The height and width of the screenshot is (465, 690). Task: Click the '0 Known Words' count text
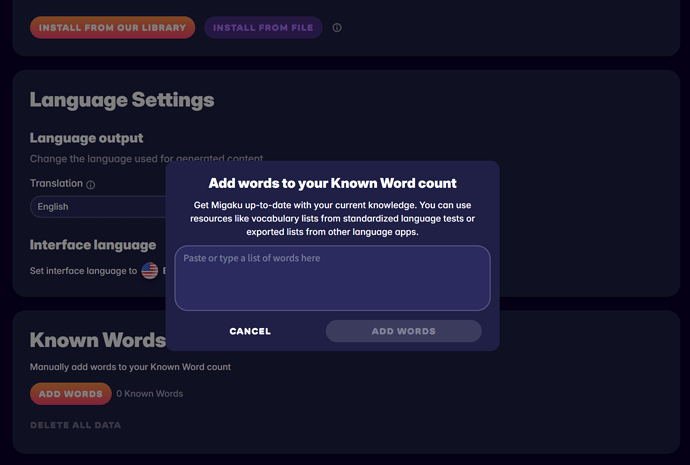[x=150, y=394]
